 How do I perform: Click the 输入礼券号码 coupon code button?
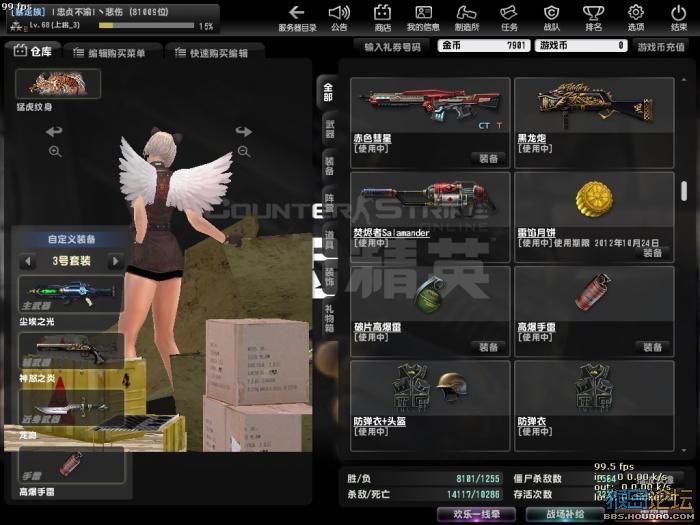pyautogui.click(x=392, y=46)
